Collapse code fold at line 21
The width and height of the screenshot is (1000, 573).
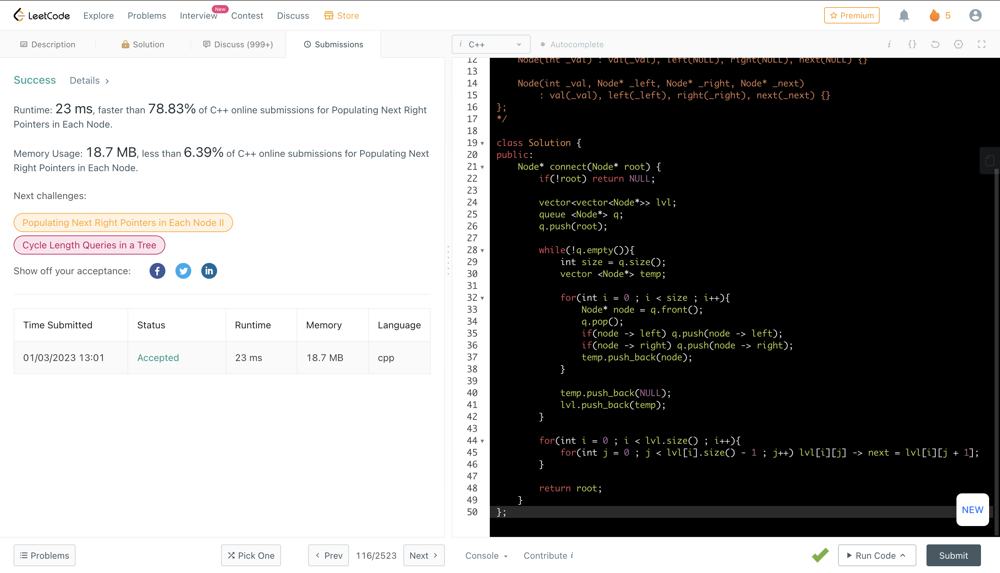482,167
